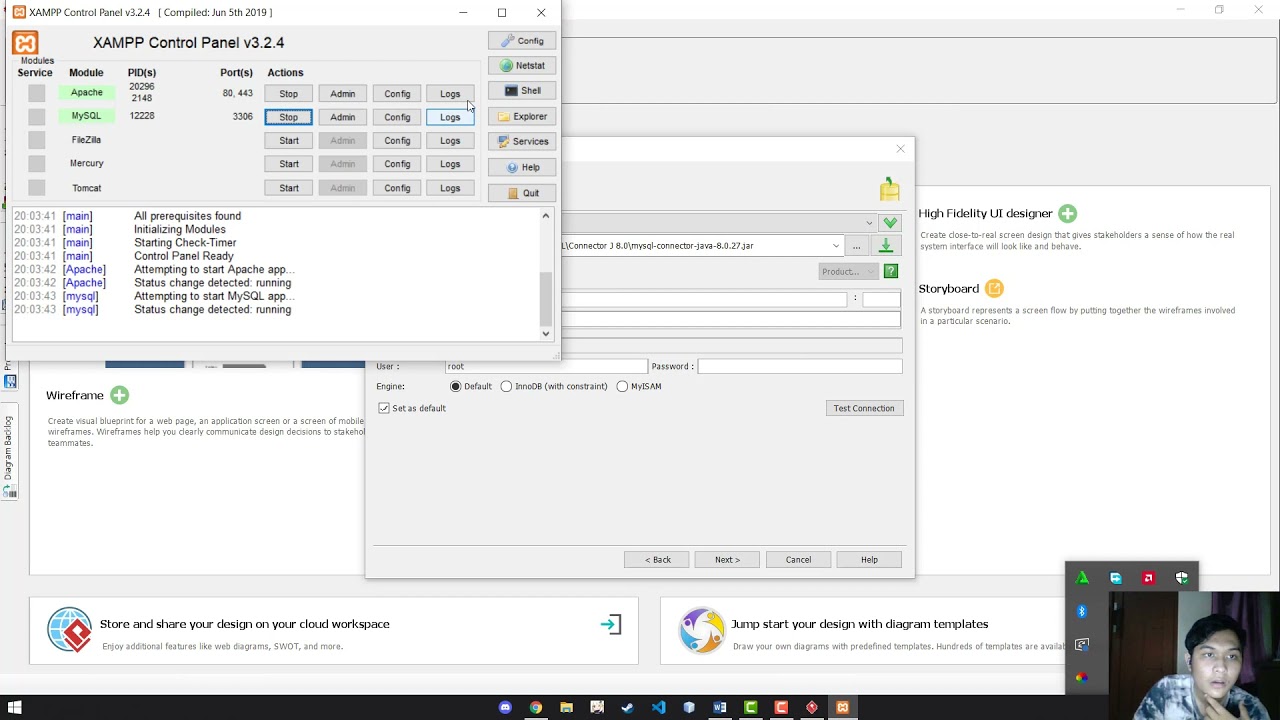Click the green double-chevron icon in database dialog
Image resolution: width=1280 pixels, height=720 pixels.
890,222
